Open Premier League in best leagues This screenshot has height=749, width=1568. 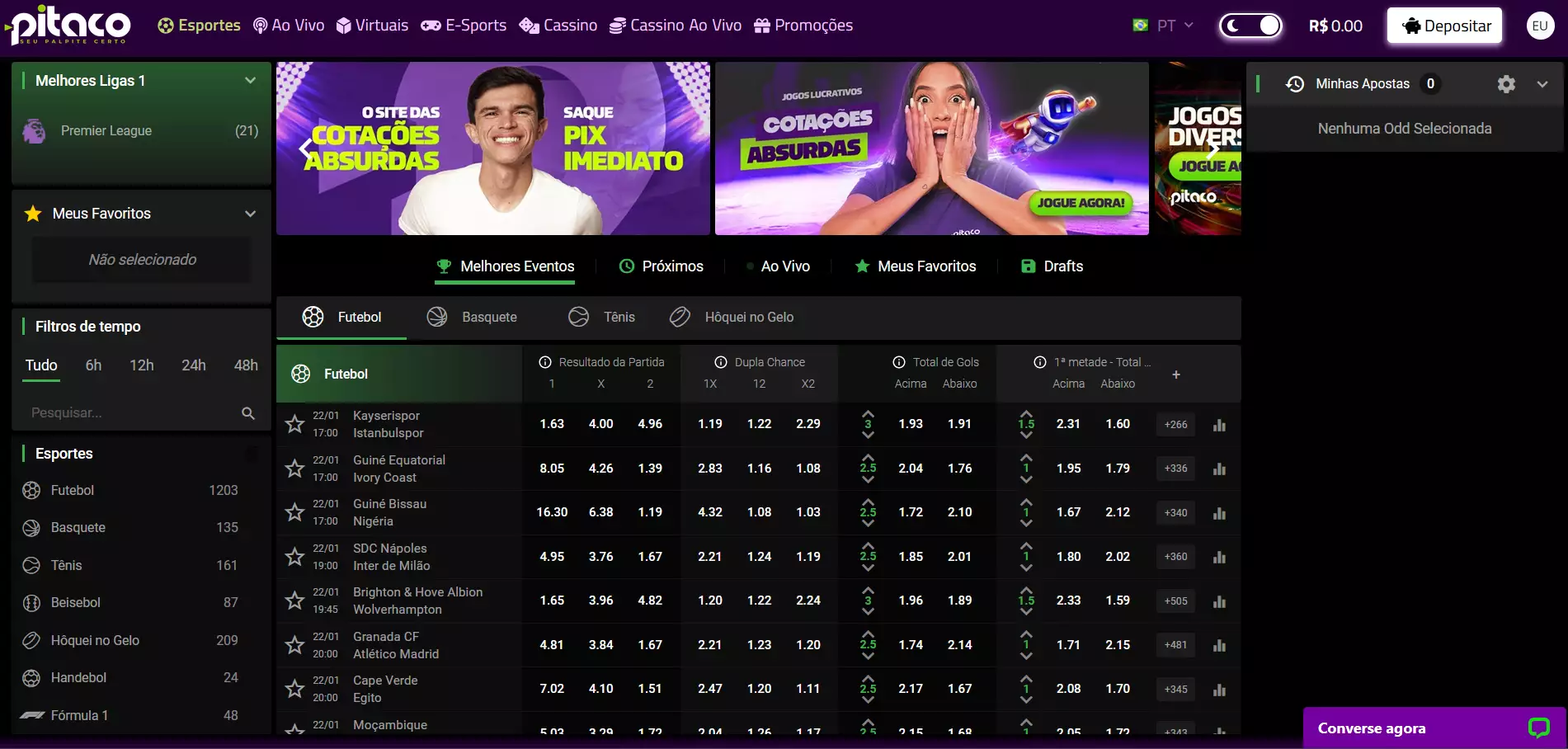coord(106,130)
